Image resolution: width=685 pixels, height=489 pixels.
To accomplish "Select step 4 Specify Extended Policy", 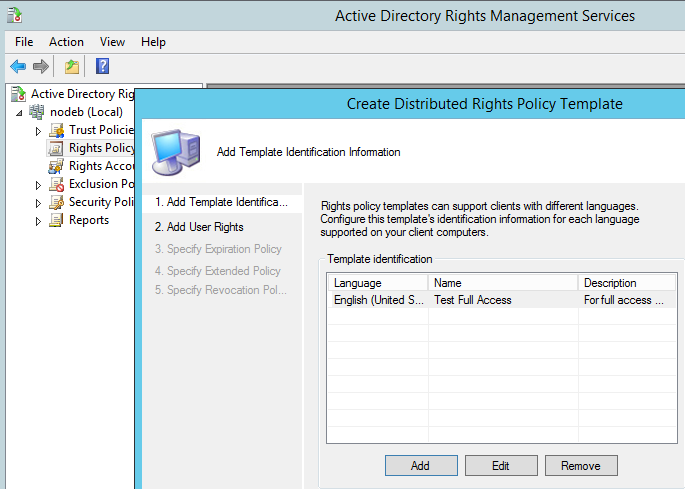I will 218,271.
